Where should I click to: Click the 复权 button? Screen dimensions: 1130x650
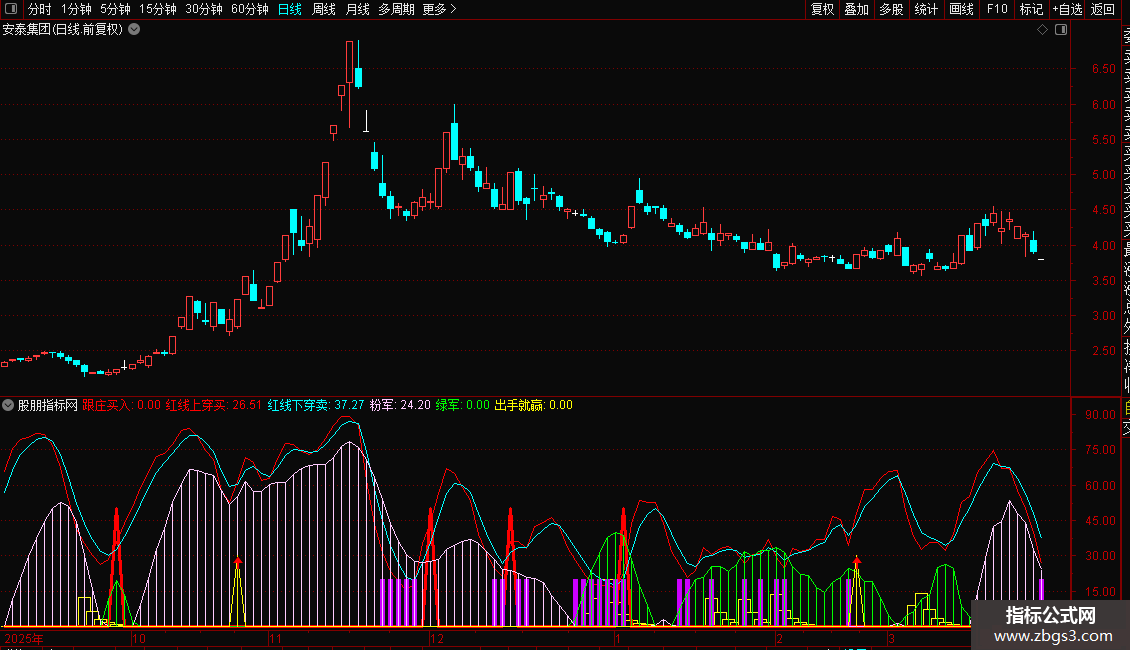coord(822,9)
